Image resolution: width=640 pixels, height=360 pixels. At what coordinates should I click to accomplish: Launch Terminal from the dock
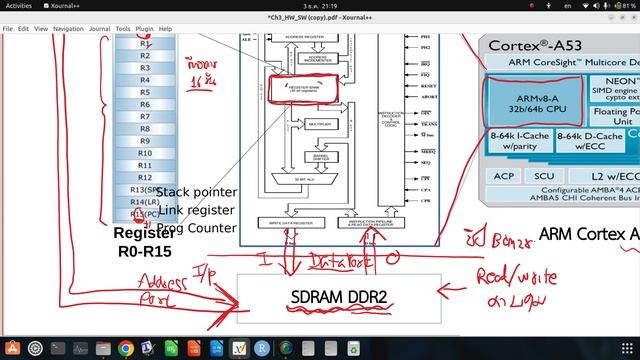click(x=58, y=348)
